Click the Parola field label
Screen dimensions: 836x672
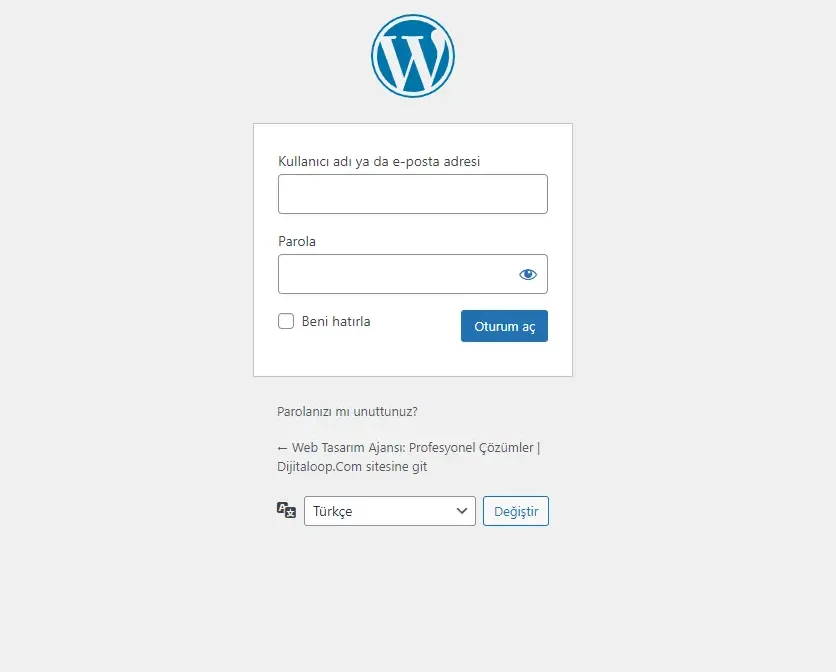(x=297, y=242)
